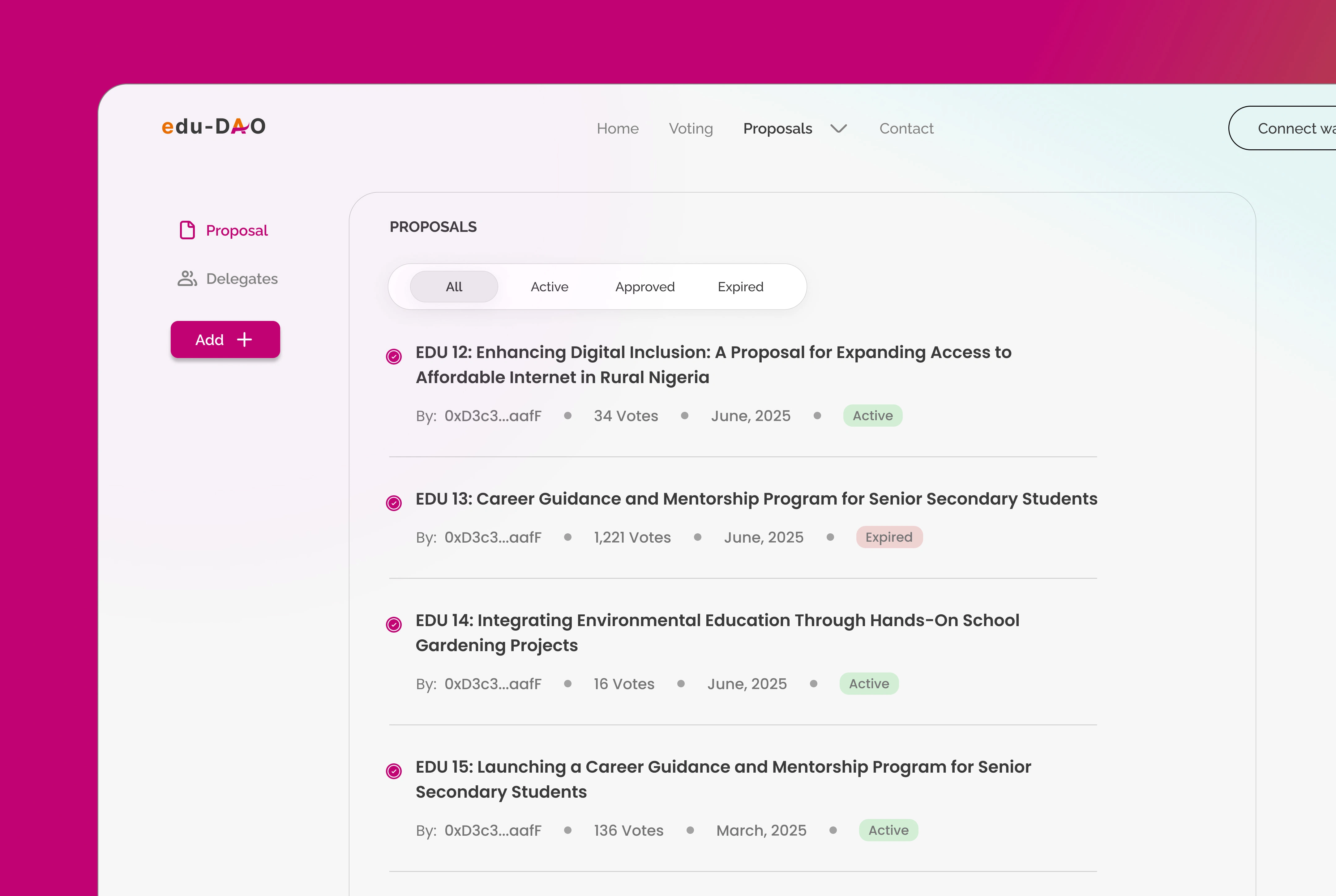This screenshot has height=896, width=1336.
Task: Filter by Expired proposals
Action: point(740,287)
